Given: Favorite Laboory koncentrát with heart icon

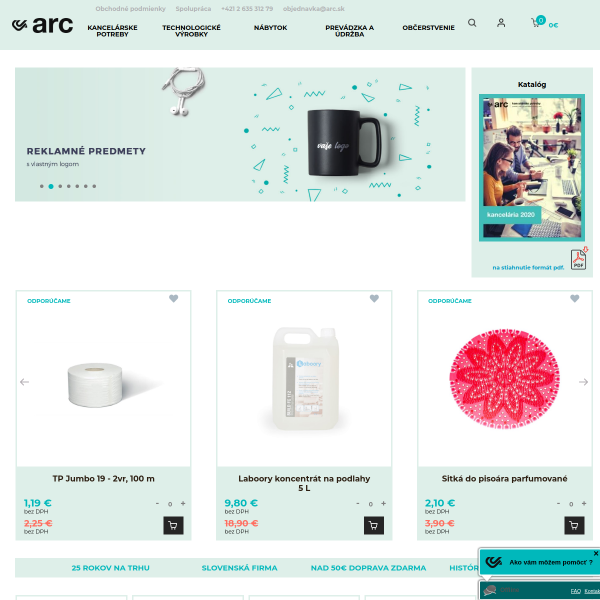Looking at the screenshot, I should (x=374, y=298).
